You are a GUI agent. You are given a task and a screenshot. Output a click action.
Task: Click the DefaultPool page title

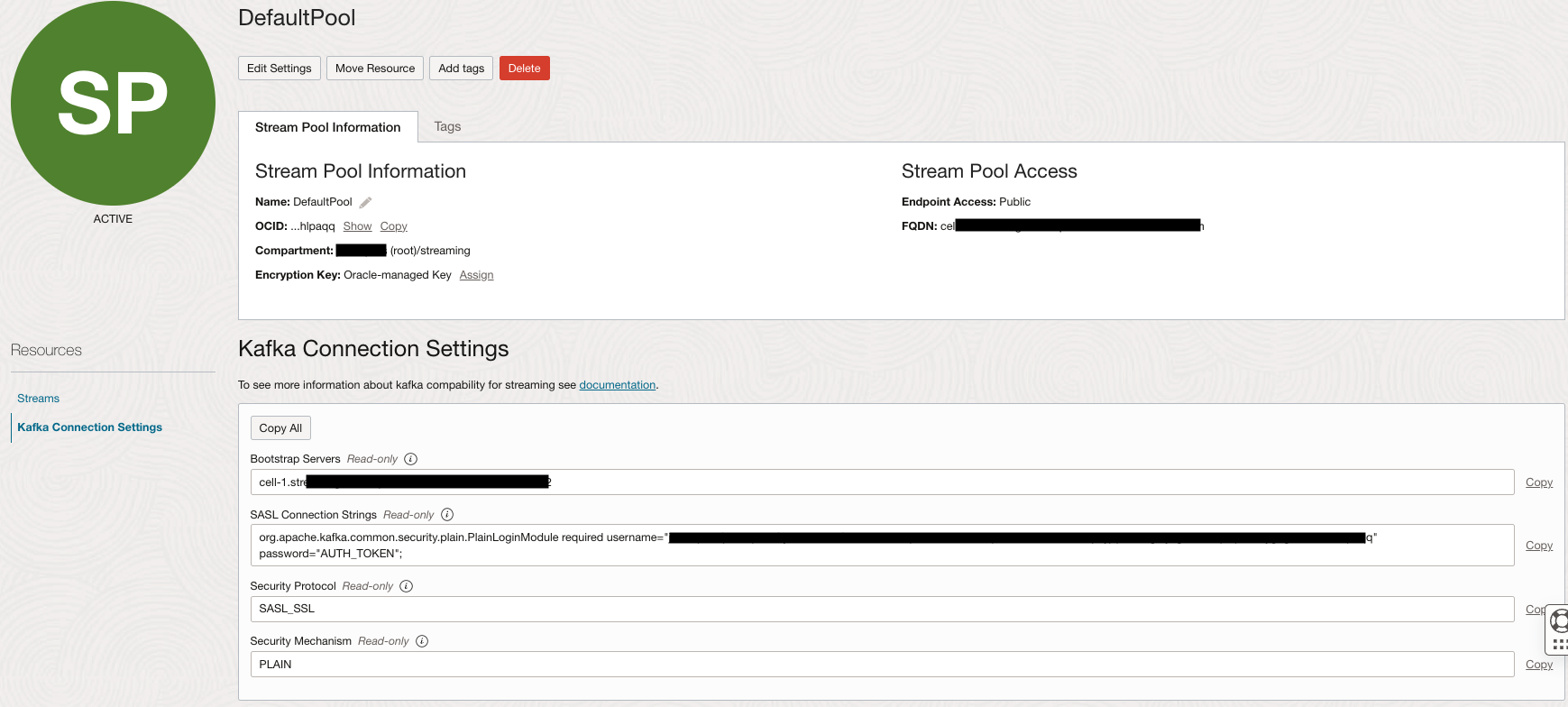[297, 18]
